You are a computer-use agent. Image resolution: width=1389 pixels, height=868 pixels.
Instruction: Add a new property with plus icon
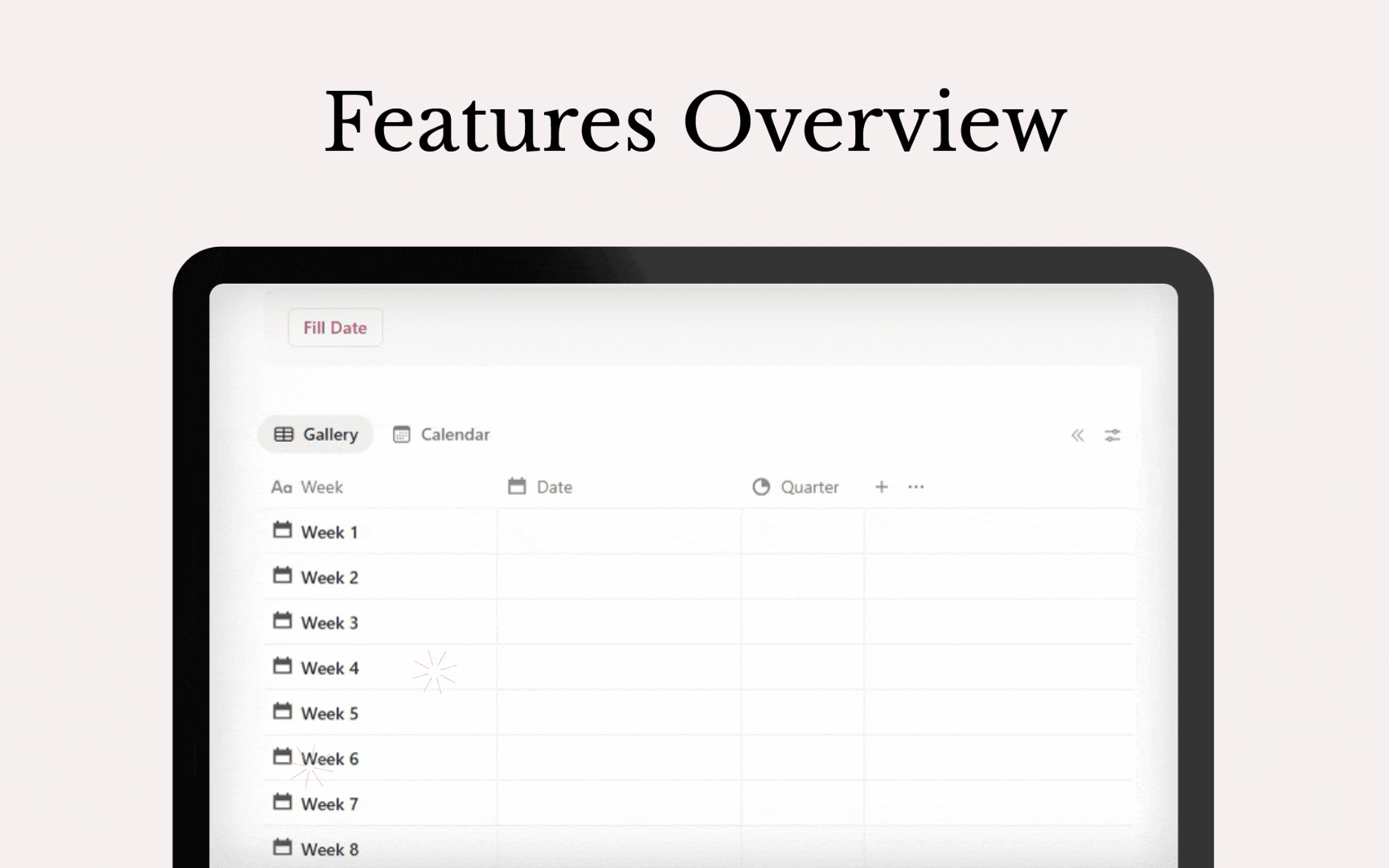pos(881,487)
